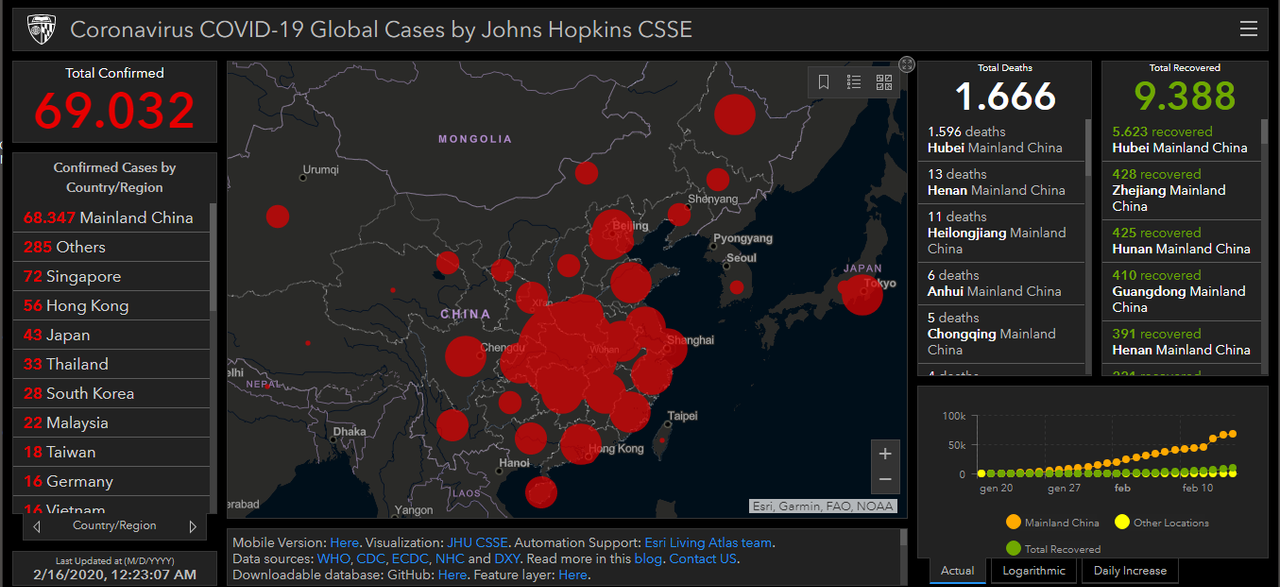
Task: Expand the map to fullscreen
Action: coord(906,64)
